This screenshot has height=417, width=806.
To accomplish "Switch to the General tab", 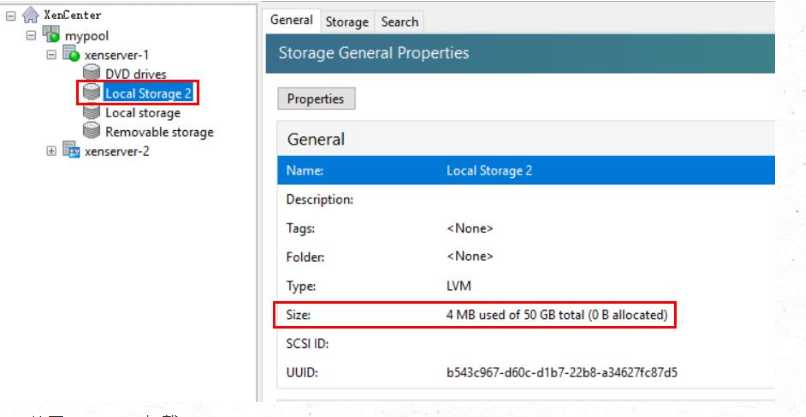I will point(291,20).
